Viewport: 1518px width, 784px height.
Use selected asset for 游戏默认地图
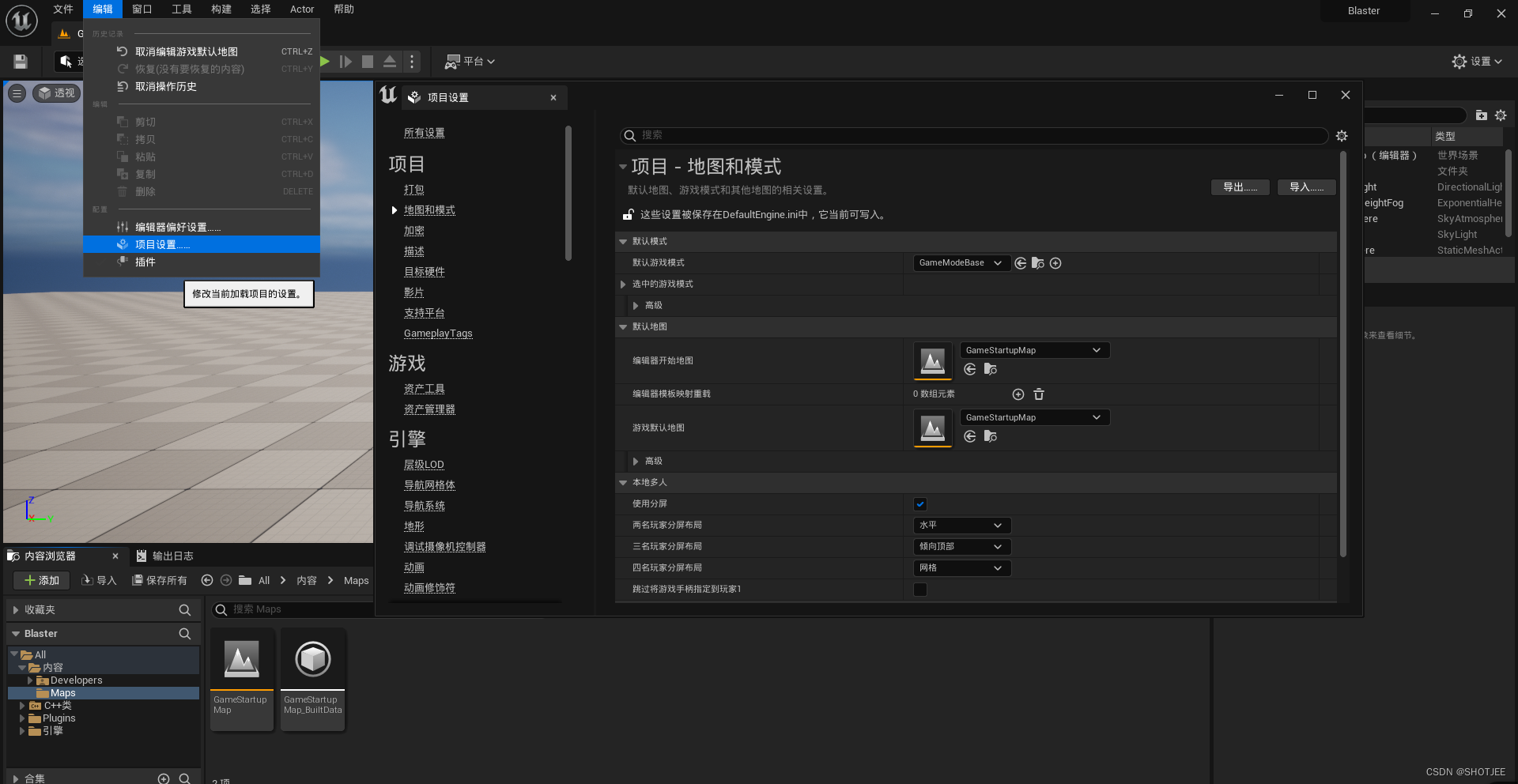click(x=970, y=436)
